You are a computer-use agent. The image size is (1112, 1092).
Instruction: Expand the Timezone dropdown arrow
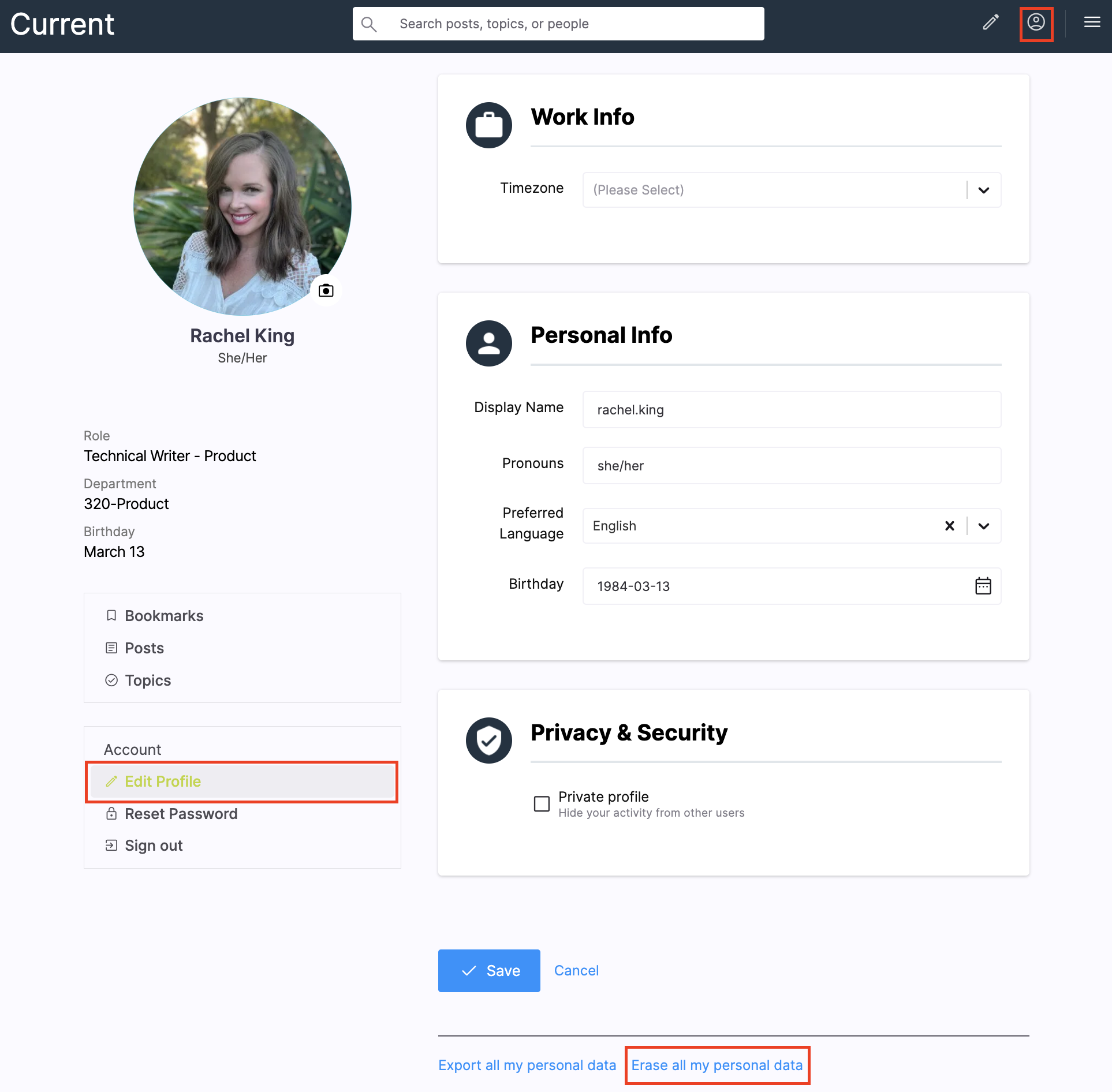984,190
